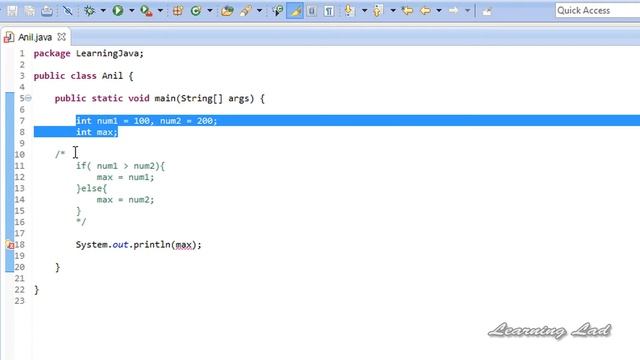This screenshot has height=360, width=640.
Task: Collapse the main method fold marker
Action: click(x=28, y=98)
